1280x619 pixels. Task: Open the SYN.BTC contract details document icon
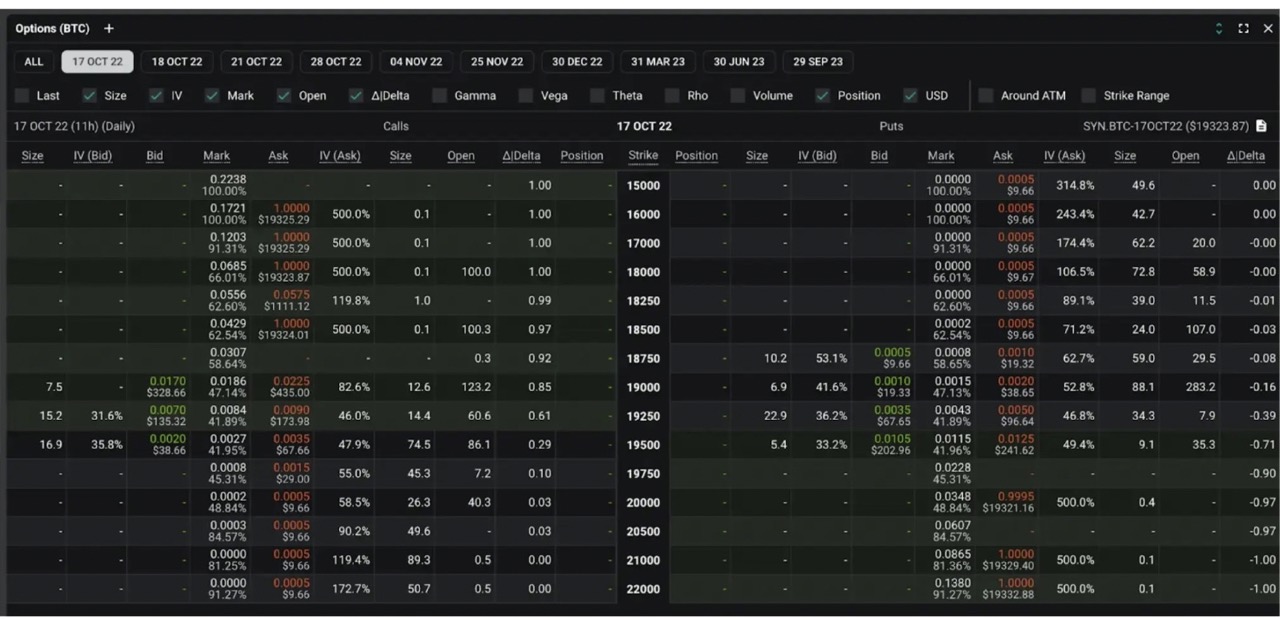tap(1262, 126)
